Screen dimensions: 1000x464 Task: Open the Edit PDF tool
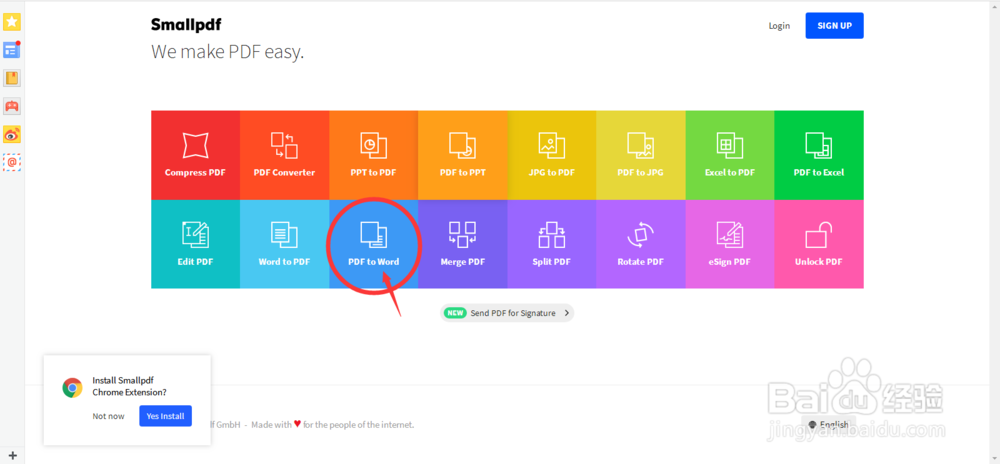(x=195, y=244)
